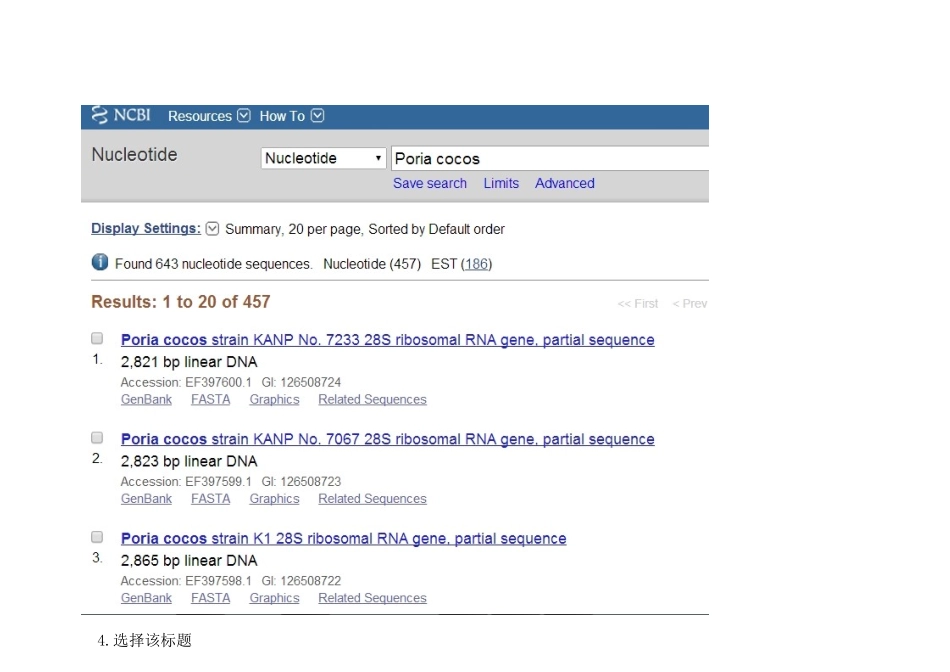This screenshot has width=950, height=672.
Task: Open Related Sequences for EF397599.1
Action: pos(373,499)
